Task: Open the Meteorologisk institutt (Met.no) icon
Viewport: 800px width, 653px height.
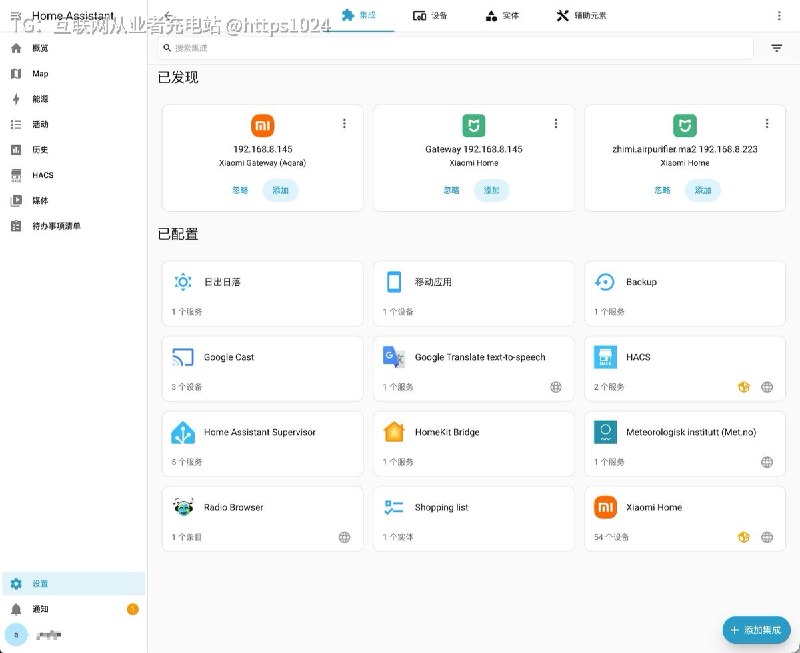Action: [x=605, y=432]
